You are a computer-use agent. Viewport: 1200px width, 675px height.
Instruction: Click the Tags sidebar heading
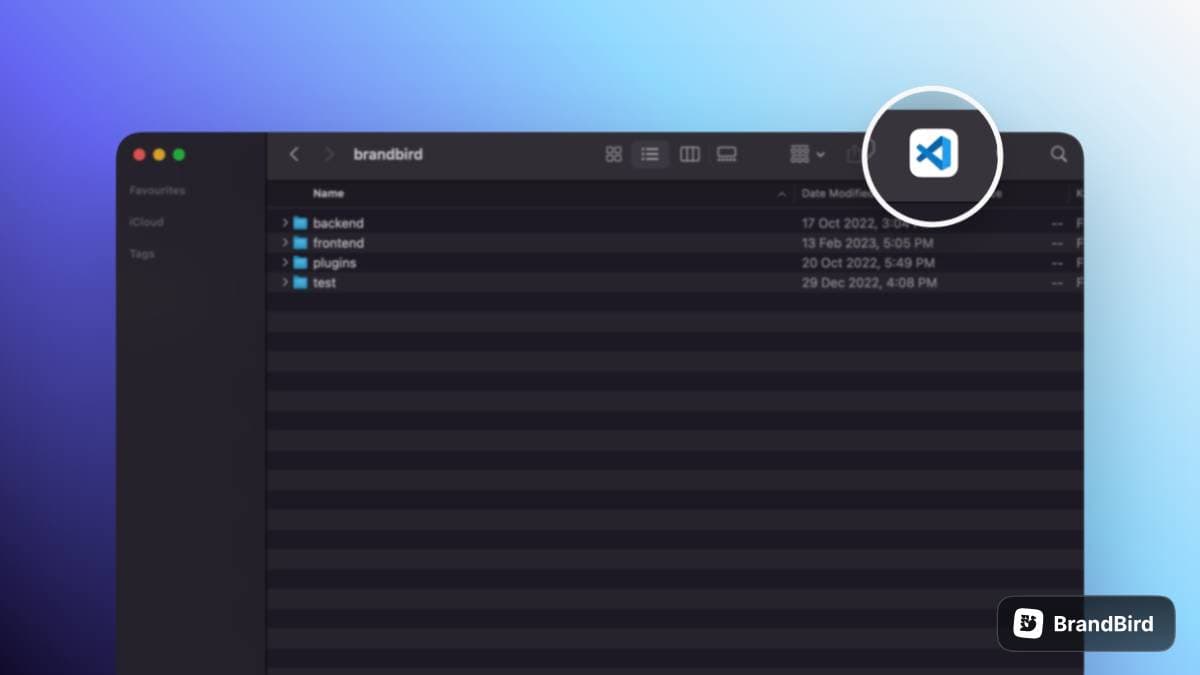click(142, 254)
